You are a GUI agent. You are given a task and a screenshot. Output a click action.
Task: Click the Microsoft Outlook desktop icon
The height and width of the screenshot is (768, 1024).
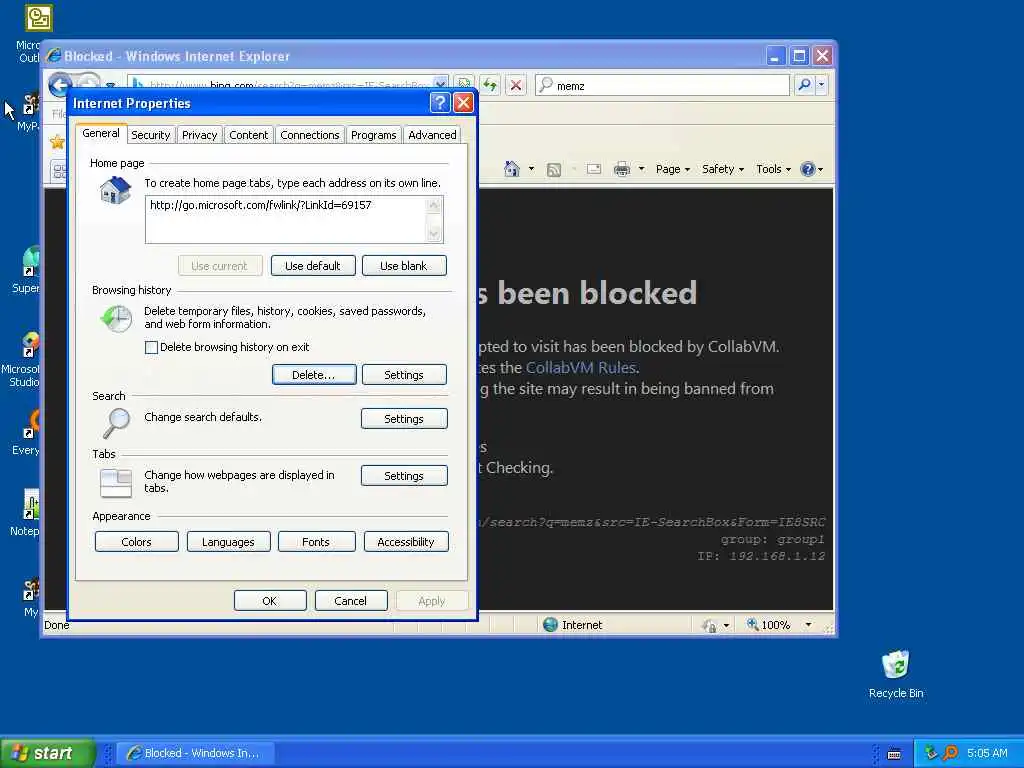38,18
